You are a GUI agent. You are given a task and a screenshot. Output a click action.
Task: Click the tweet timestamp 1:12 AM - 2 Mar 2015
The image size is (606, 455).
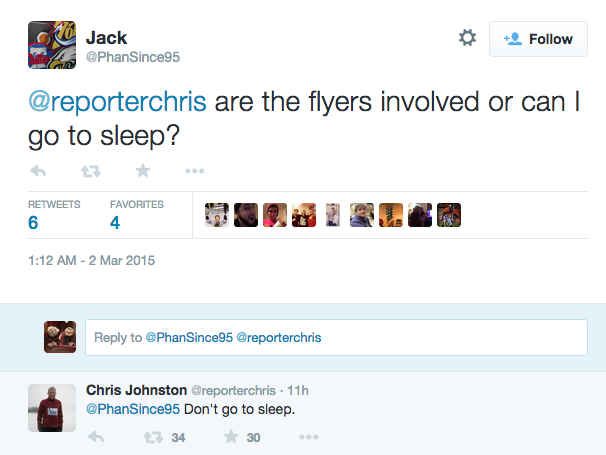[91, 261]
